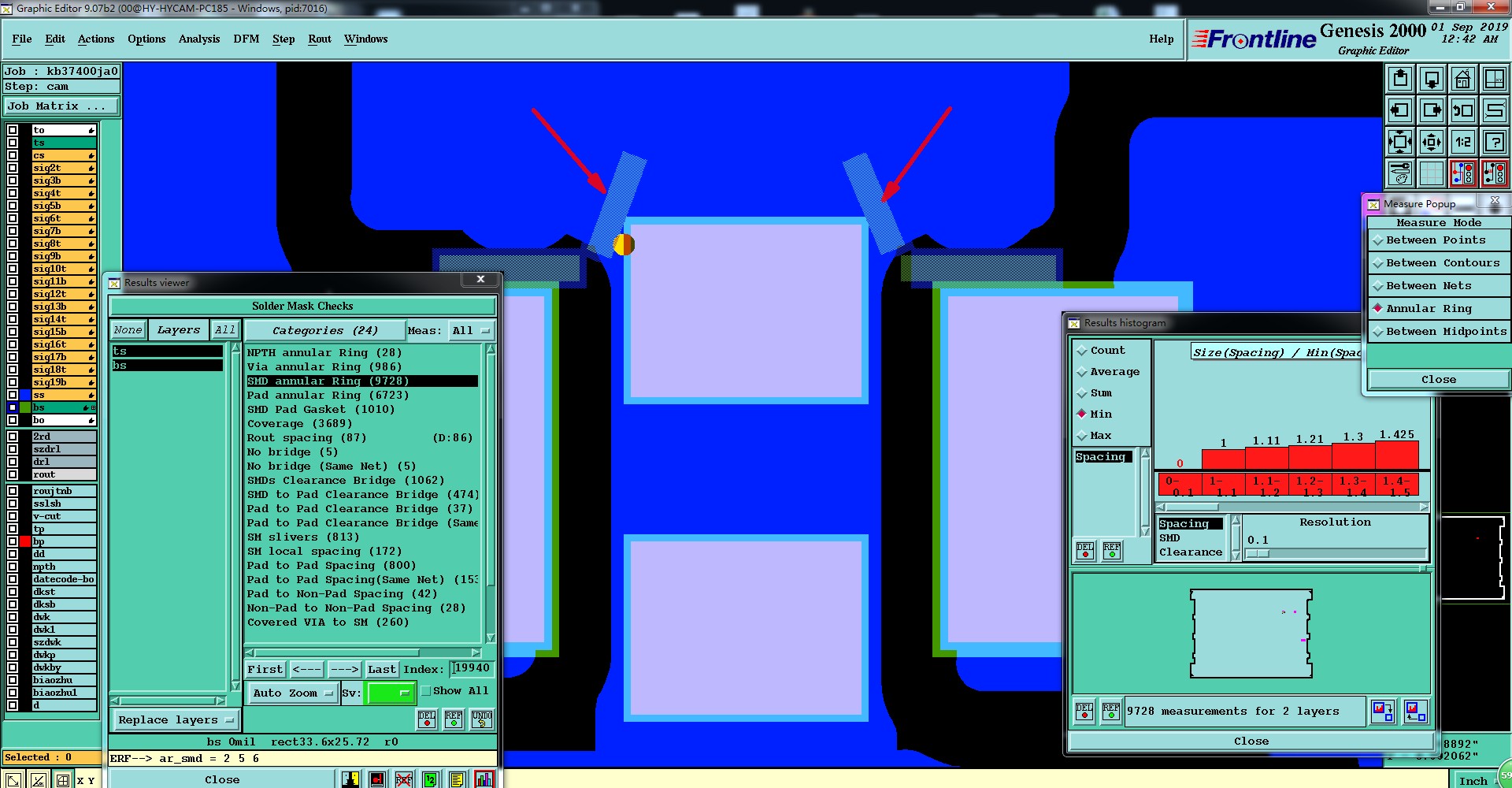The width and height of the screenshot is (1512, 788).
Task: Open the DFM menu
Action: click(x=246, y=39)
